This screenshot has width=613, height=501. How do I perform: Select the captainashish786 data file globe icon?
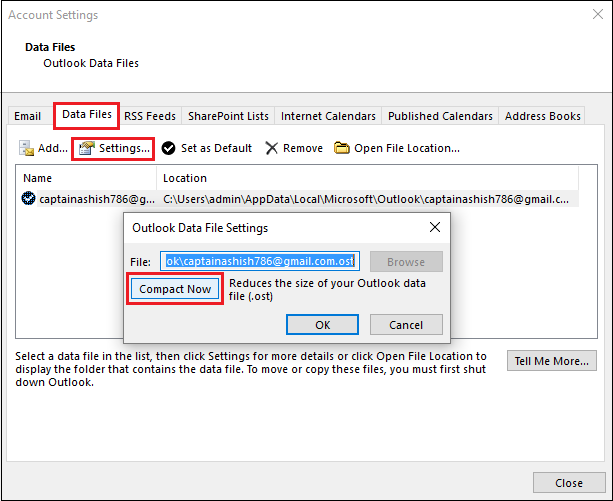[x=28, y=199]
